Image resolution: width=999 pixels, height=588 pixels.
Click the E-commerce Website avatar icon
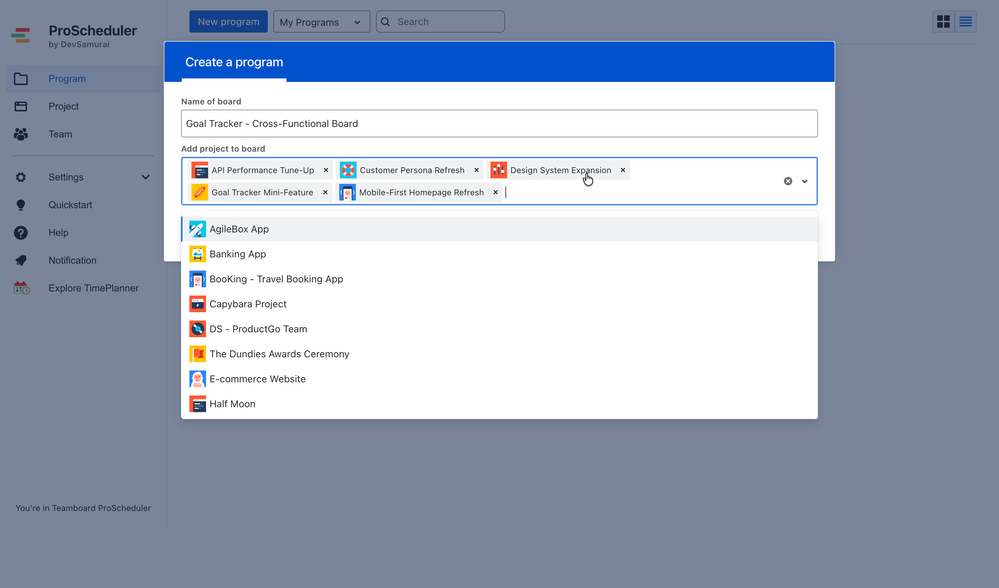(198, 379)
